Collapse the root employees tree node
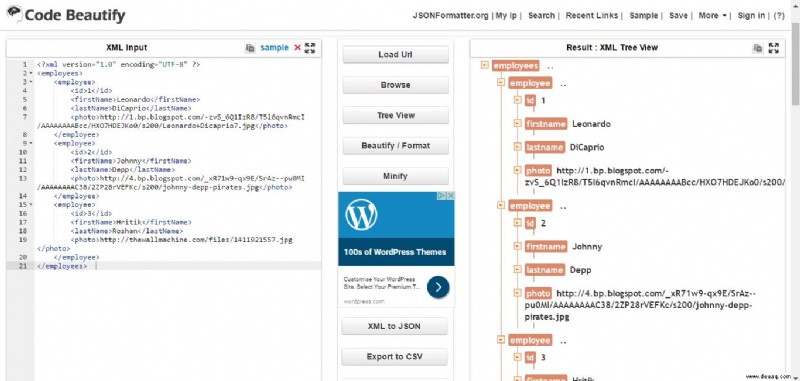The image size is (800, 381). pos(485,65)
